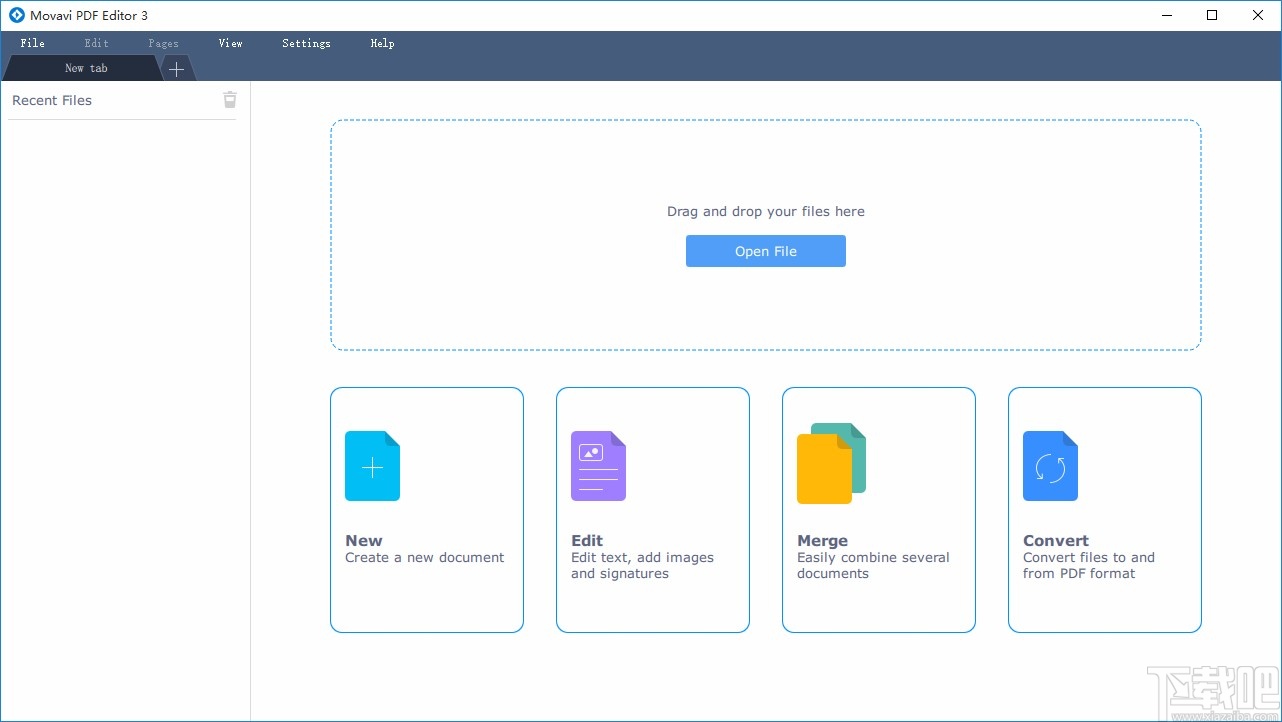This screenshot has width=1282, height=722.
Task: Click 'Convert files to and from PDF format' text
Action: (x=1089, y=565)
